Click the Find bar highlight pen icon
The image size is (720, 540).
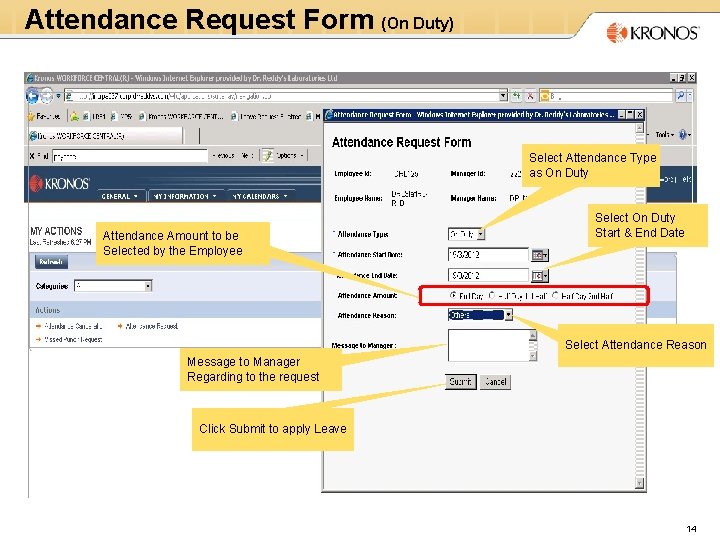tap(267, 156)
